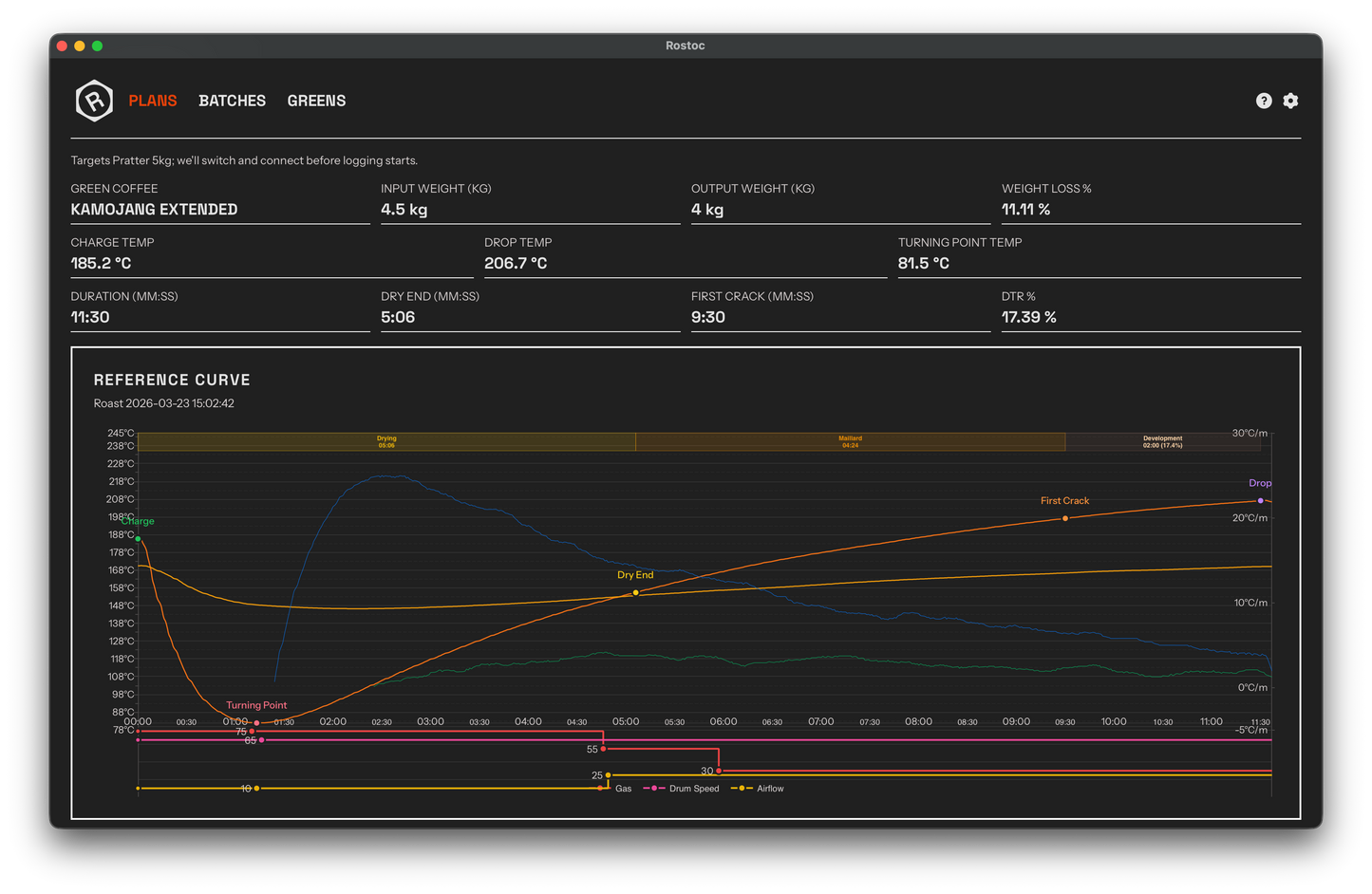Click the airflow point labeled 25
The height and width of the screenshot is (894, 1372).
(x=609, y=775)
